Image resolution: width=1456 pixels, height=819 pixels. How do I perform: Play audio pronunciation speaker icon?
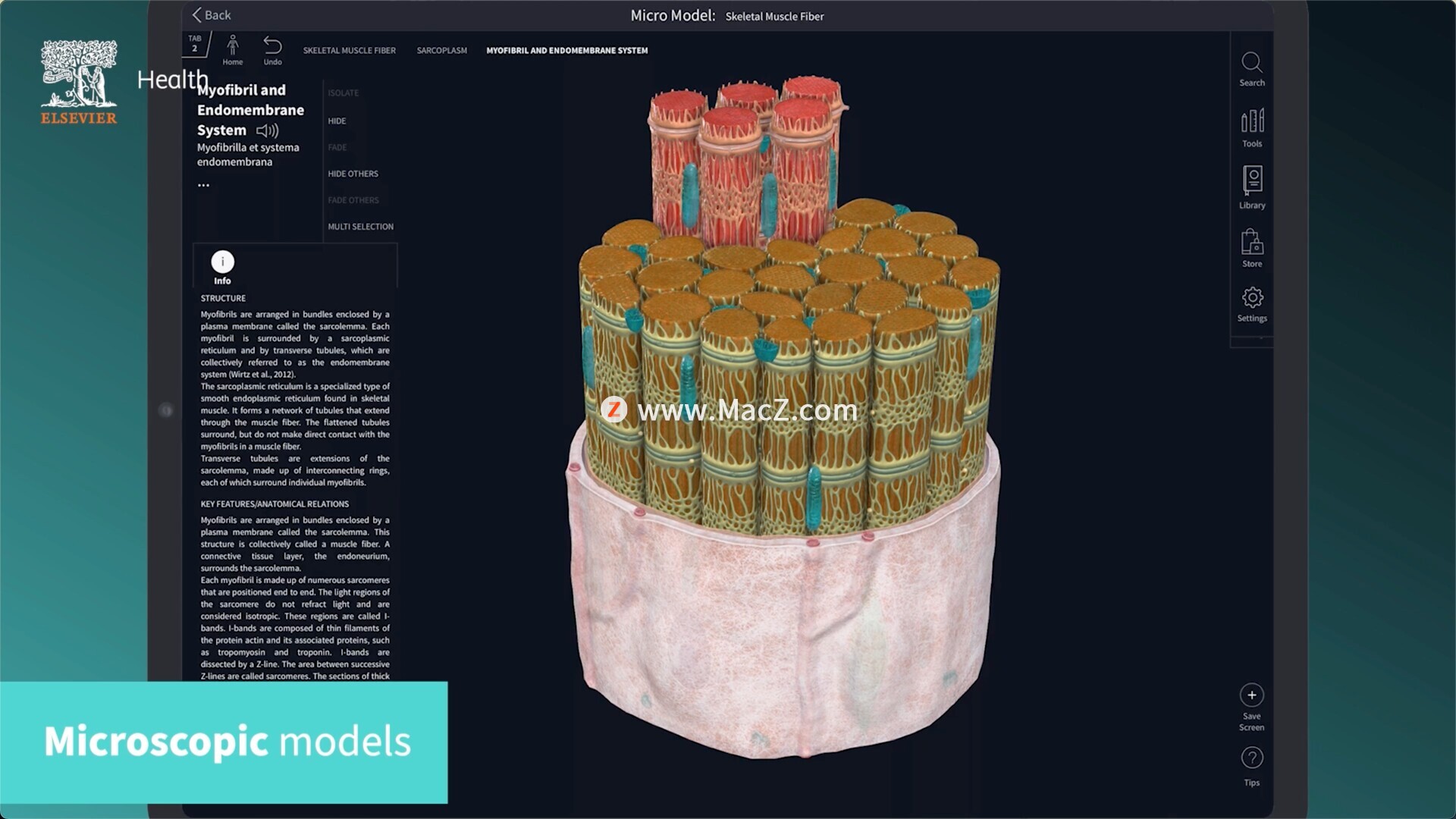pos(267,130)
